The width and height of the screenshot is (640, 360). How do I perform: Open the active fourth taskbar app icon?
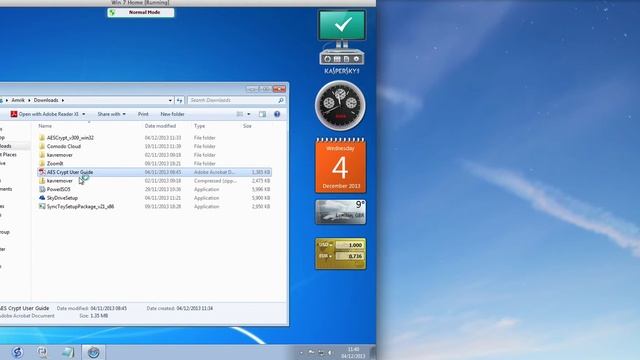pos(93,352)
